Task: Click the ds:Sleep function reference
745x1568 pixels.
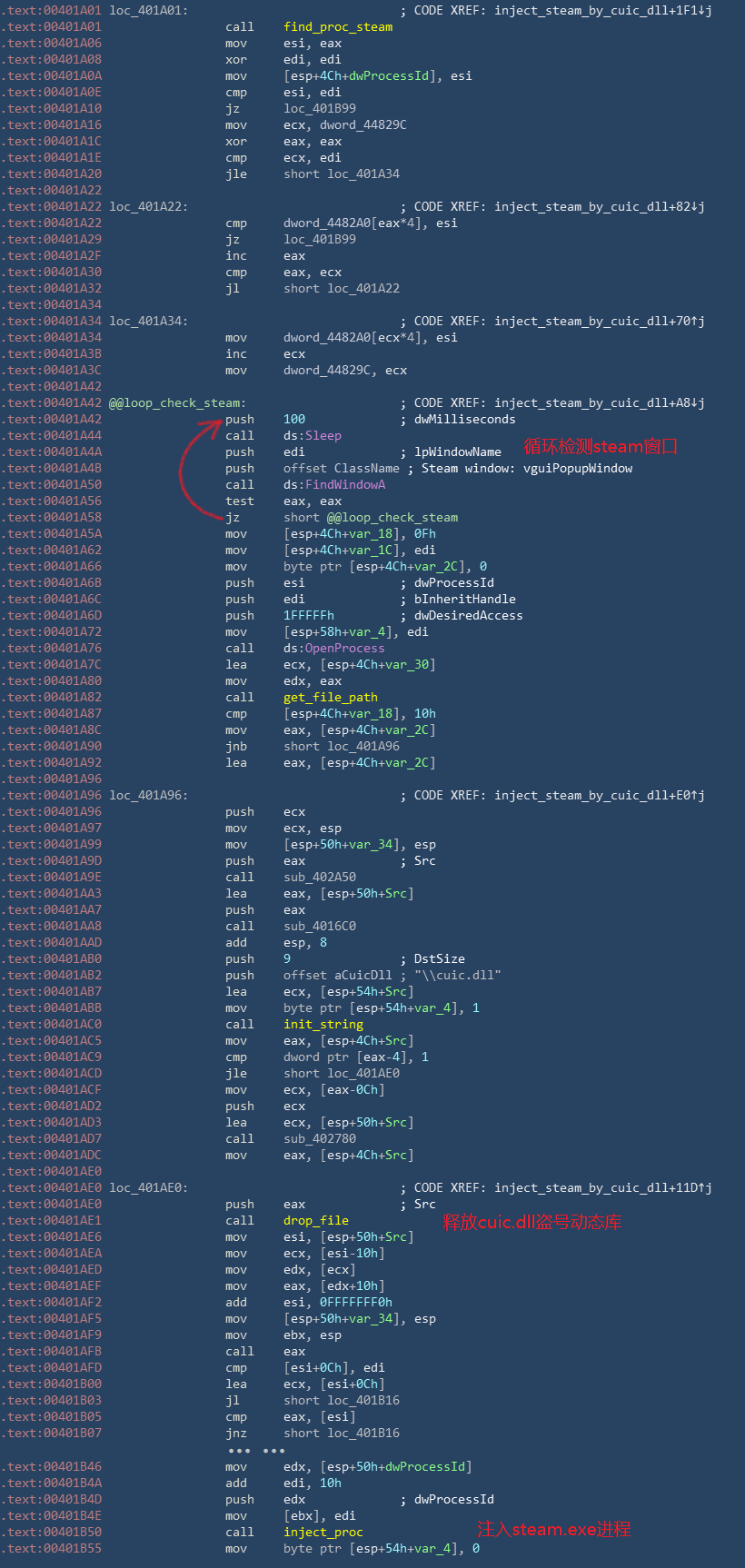Action: coord(313,436)
